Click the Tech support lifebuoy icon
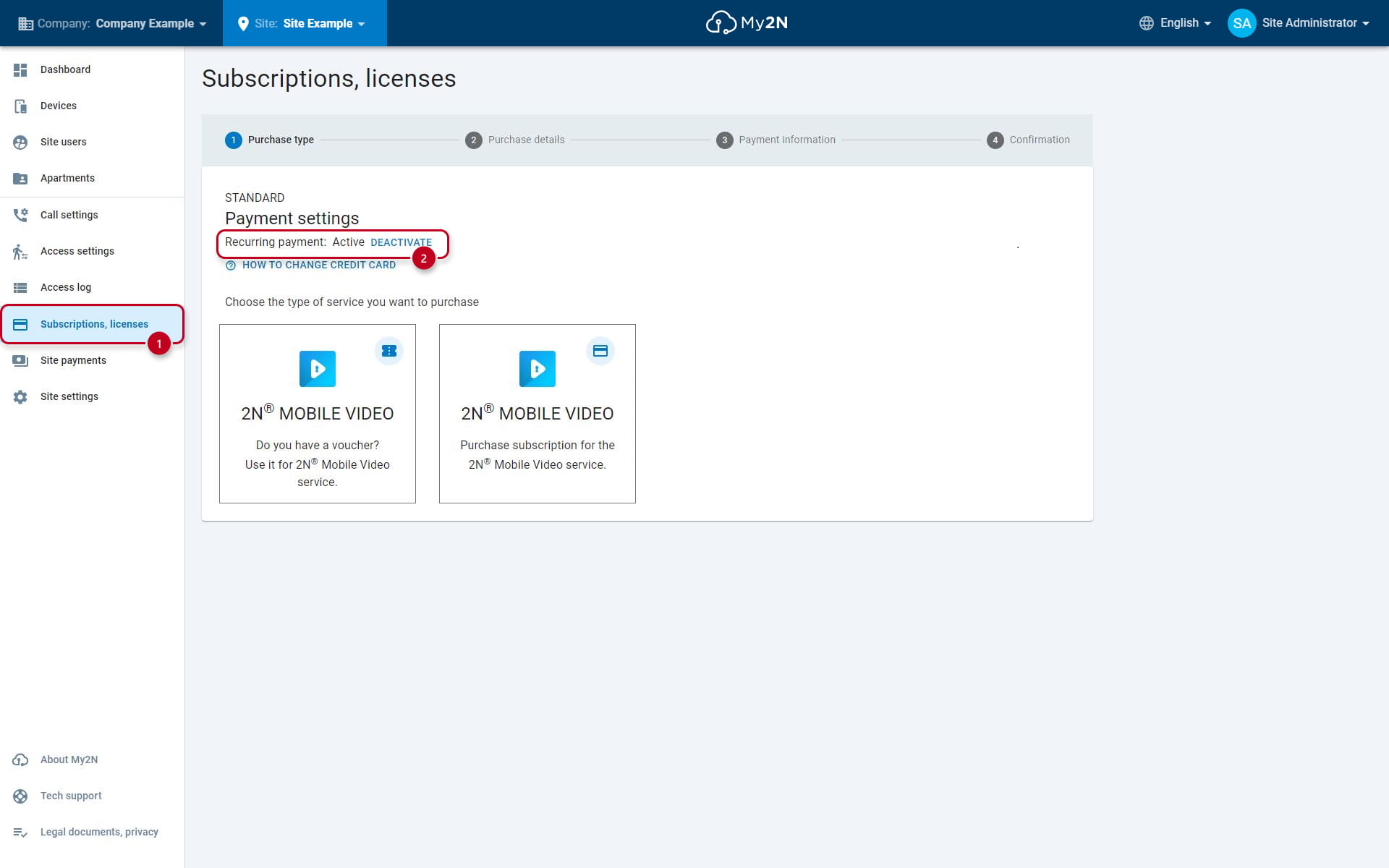The height and width of the screenshot is (868, 1389). (x=20, y=796)
